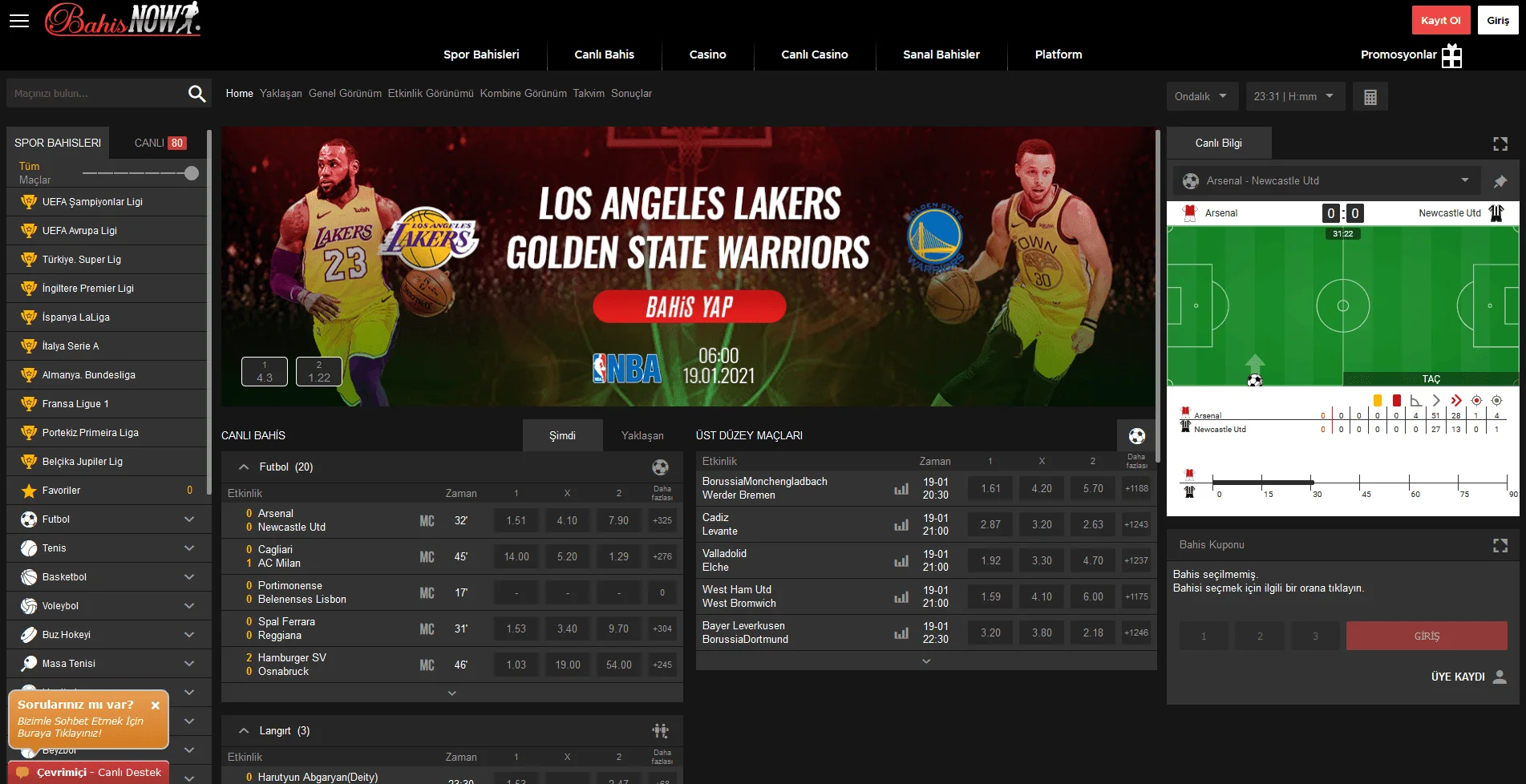The width and height of the screenshot is (1526, 784).
Task: Expand the Tenis sport category
Action: [x=189, y=548]
